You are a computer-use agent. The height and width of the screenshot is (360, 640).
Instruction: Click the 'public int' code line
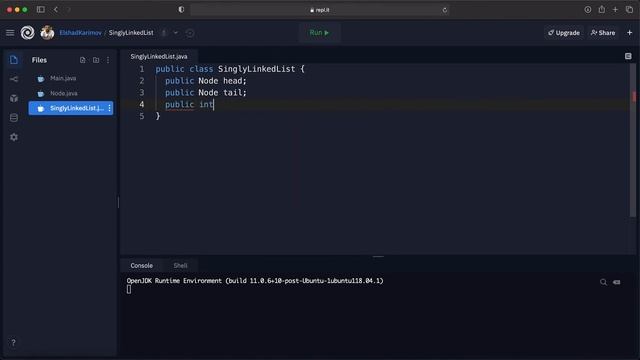coord(189,104)
